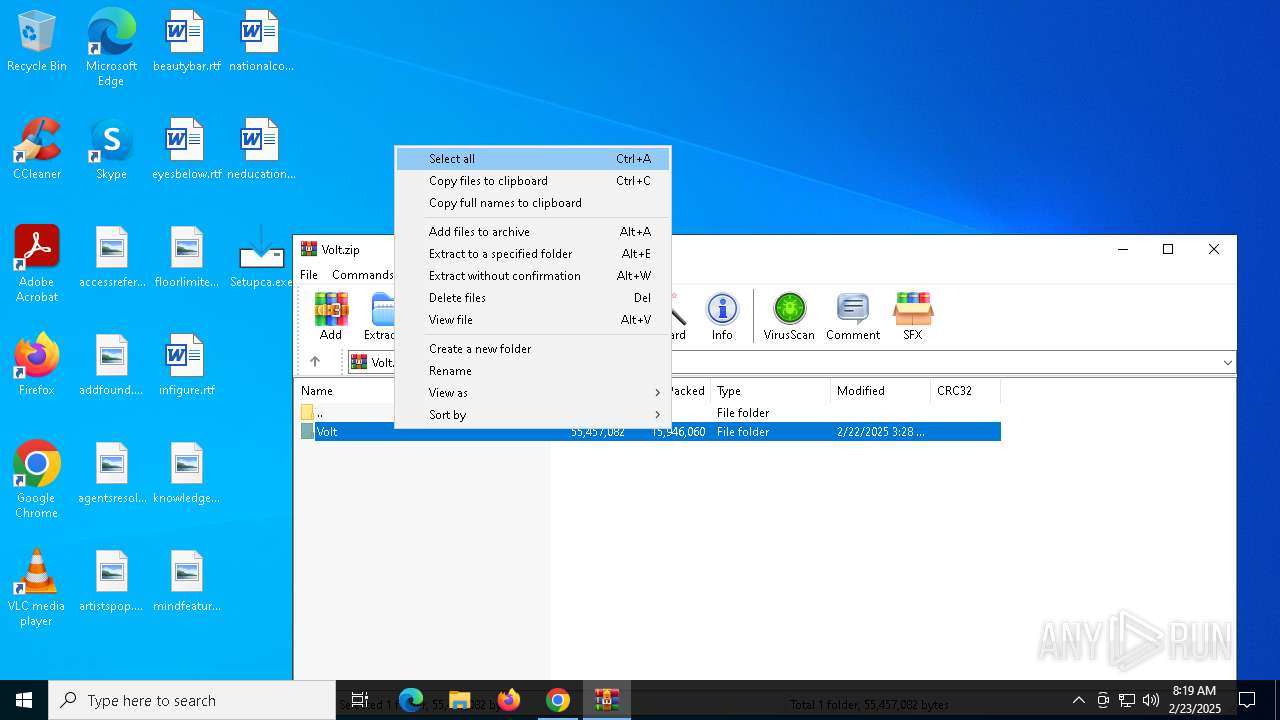Open Recycle Bin desktop icon

37,42
